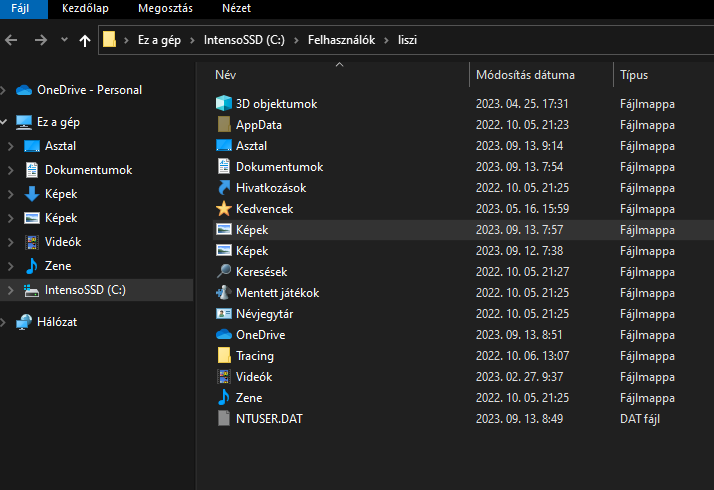This screenshot has width=714, height=490.
Task: Click the download-arrow Képek icon in sidebar
Action: click(32, 194)
